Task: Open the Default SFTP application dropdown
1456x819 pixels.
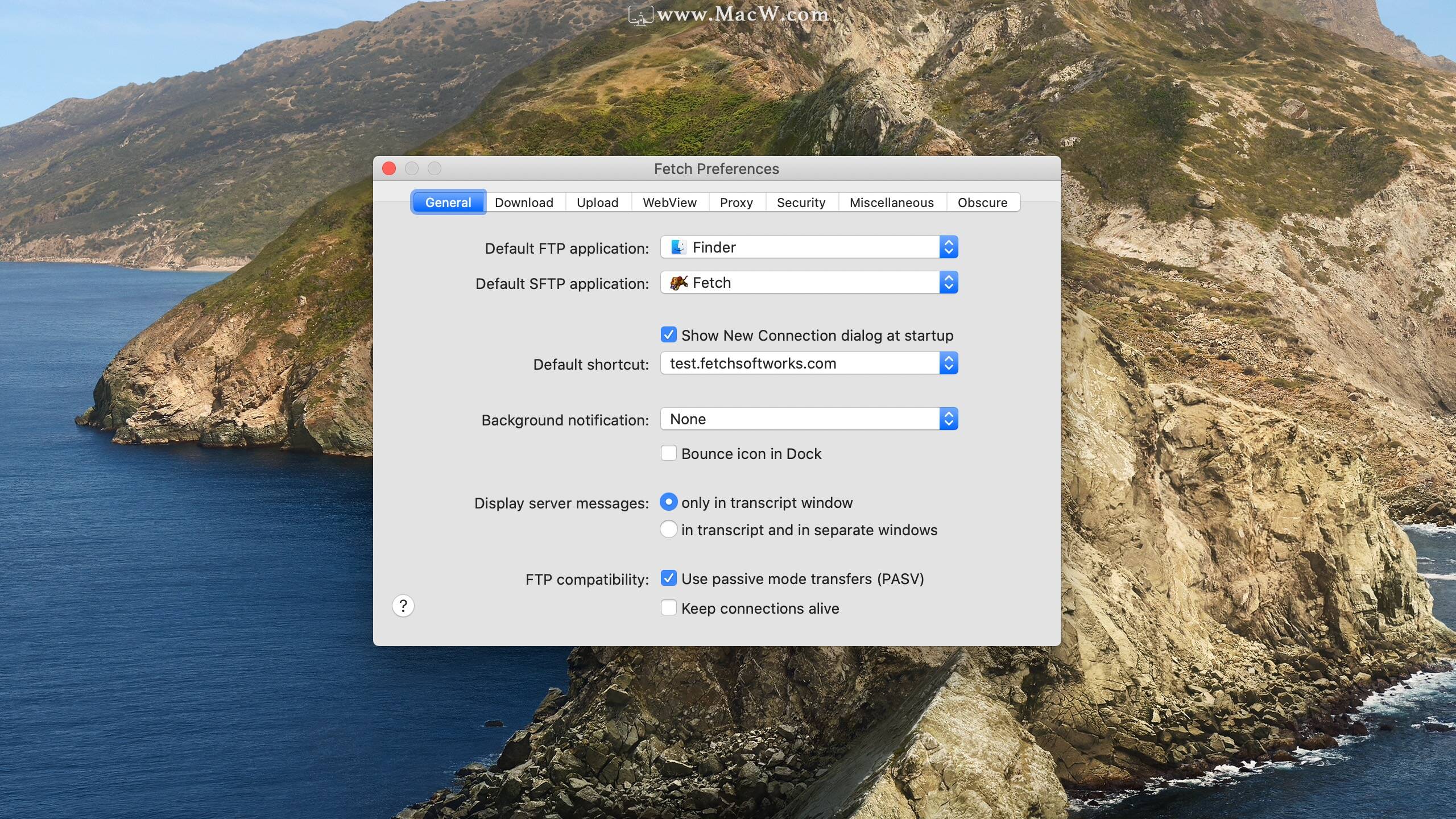Action: click(809, 283)
